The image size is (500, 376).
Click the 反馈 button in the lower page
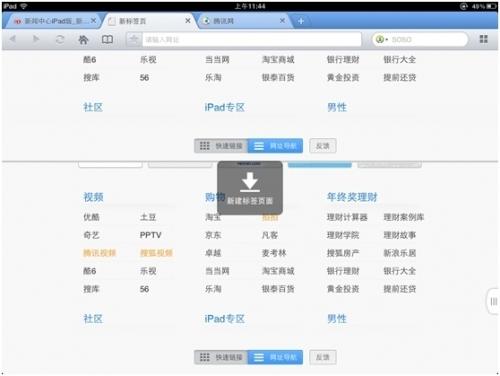click(x=323, y=357)
